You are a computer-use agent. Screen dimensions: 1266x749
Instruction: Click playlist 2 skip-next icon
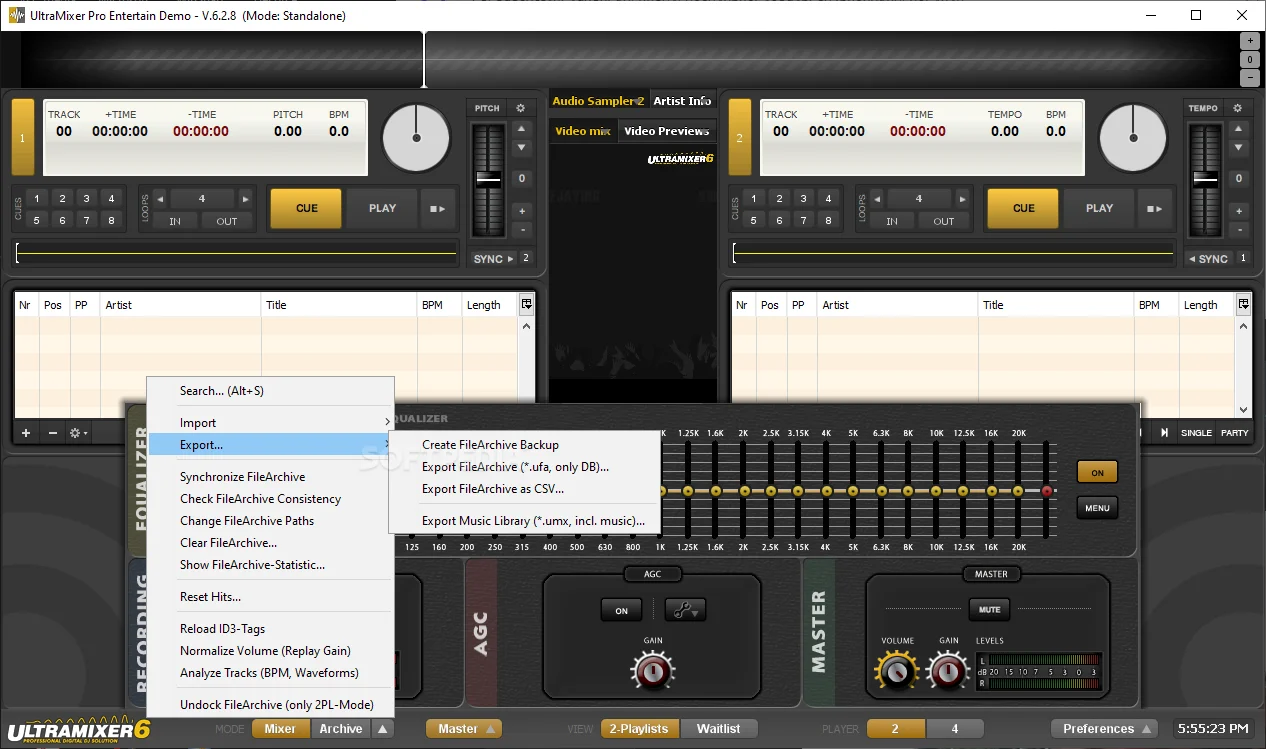click(x=1164, y=433)
